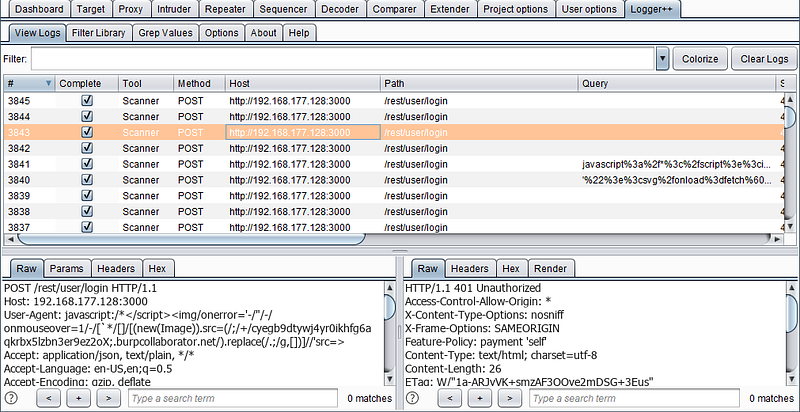This screenshot has height=412, width=800.
Task: Open the Decoder tab
Action: click(x=340, y=9)
